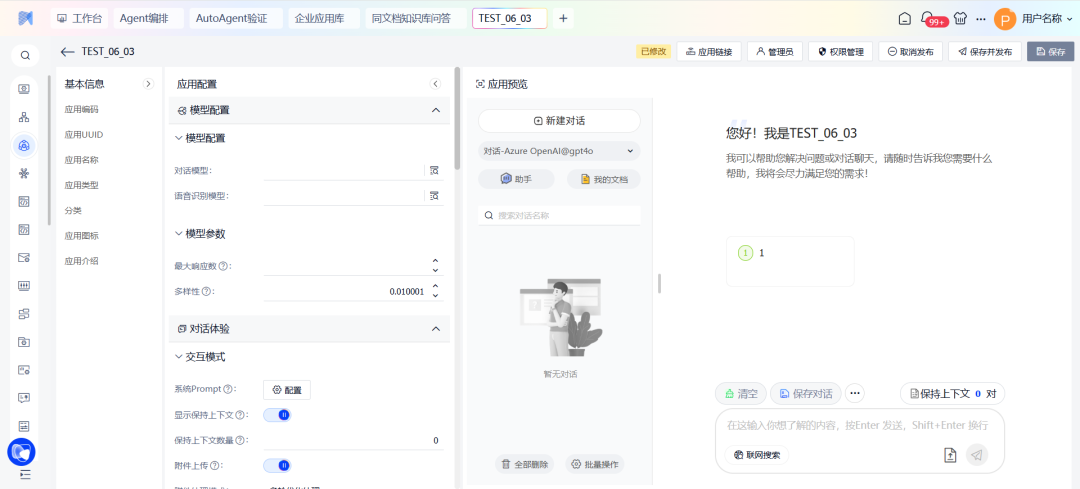This screenshot has width=1080, height=489.
Task: Click the search icon in left sidebar
Action: pyautogui.click(x=25, y=55)
